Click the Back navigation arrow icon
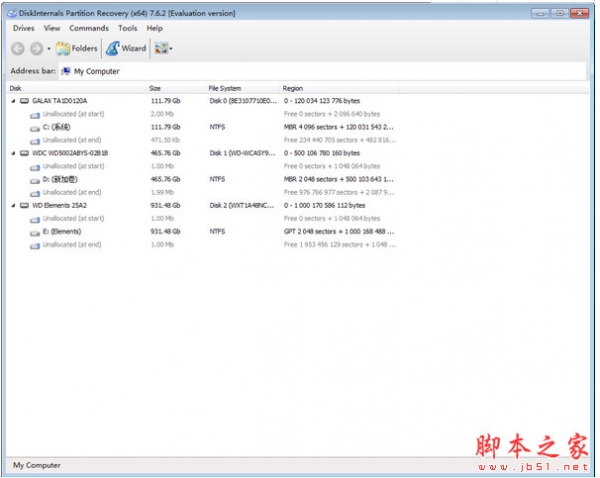Image resolution: width=600 pixels, height=478 pixels. pyautogui.click(x=18, y=49)
